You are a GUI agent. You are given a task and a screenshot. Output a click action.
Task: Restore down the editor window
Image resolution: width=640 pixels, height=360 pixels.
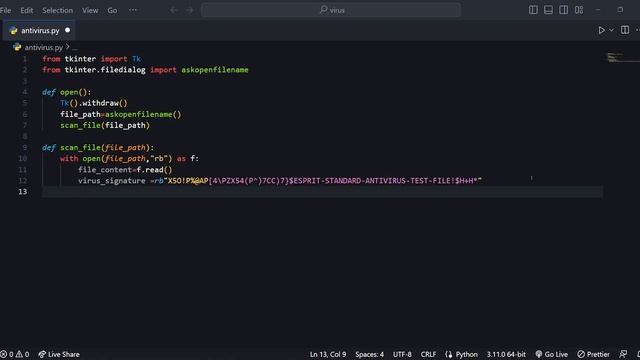click(x=620, y=10)
